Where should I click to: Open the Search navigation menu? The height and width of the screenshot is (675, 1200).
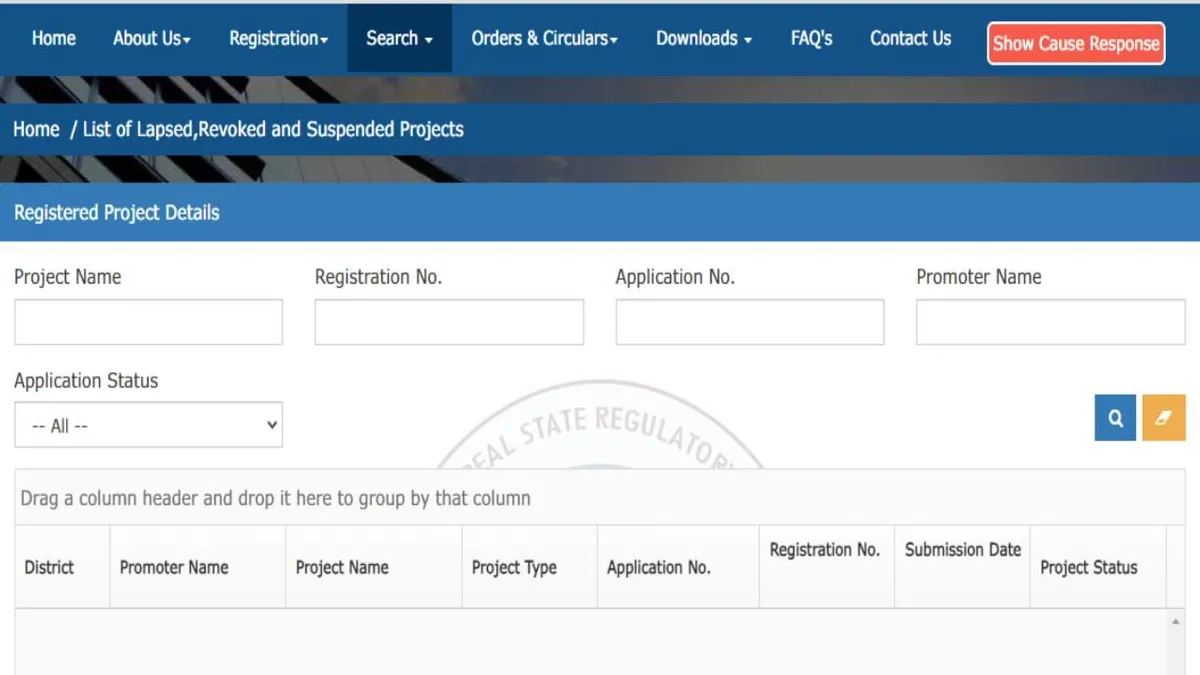coord(399,38)
